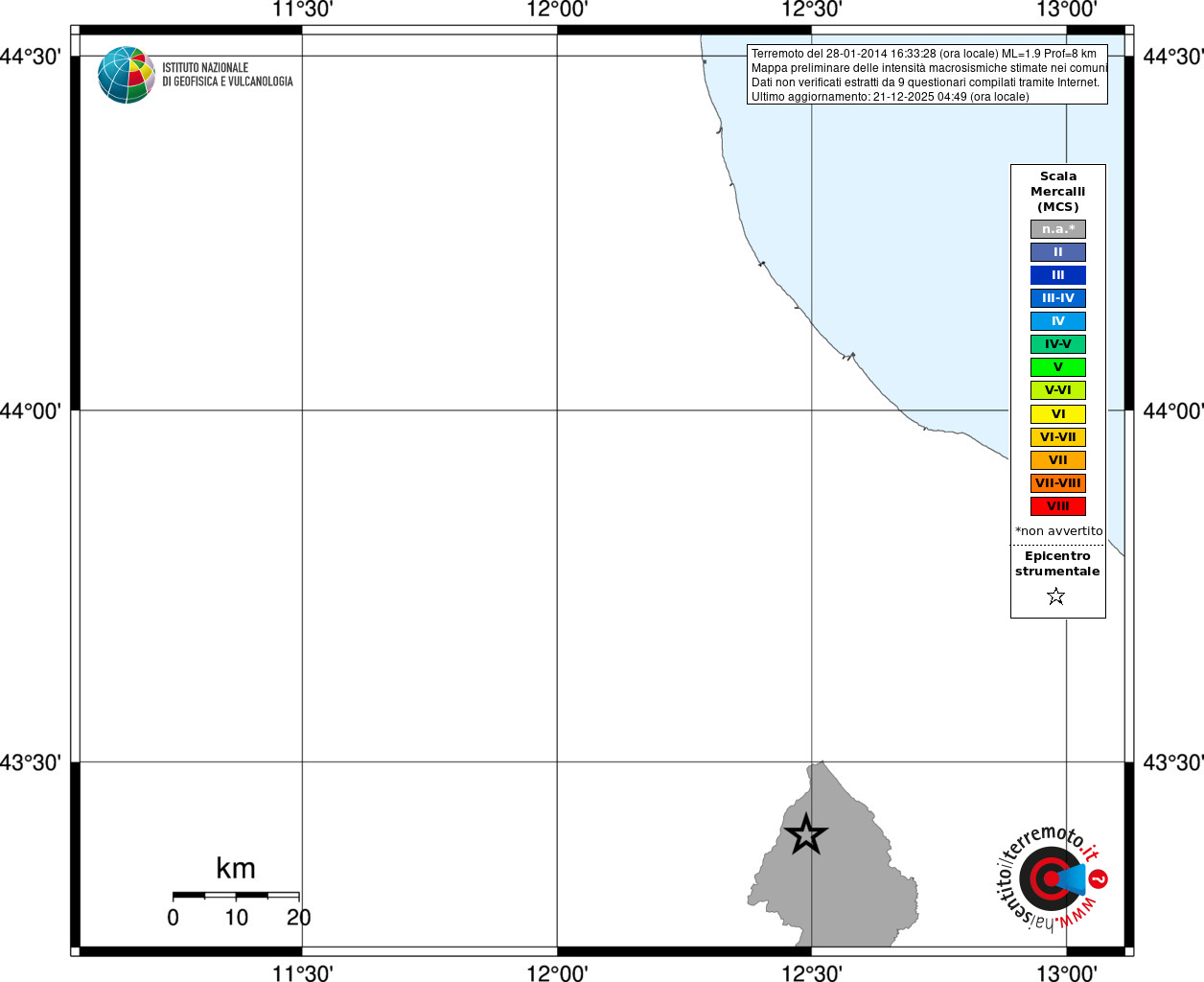Click the earthquake info text box
Image resolution: width=1204 pixels, height=982 pixels.
pyautogui.click(x=927, y=75)
